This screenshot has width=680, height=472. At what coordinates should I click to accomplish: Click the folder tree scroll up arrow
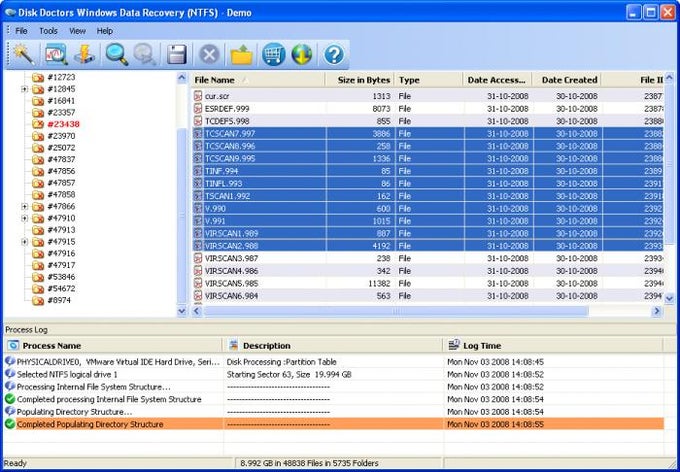click(182, 78)
